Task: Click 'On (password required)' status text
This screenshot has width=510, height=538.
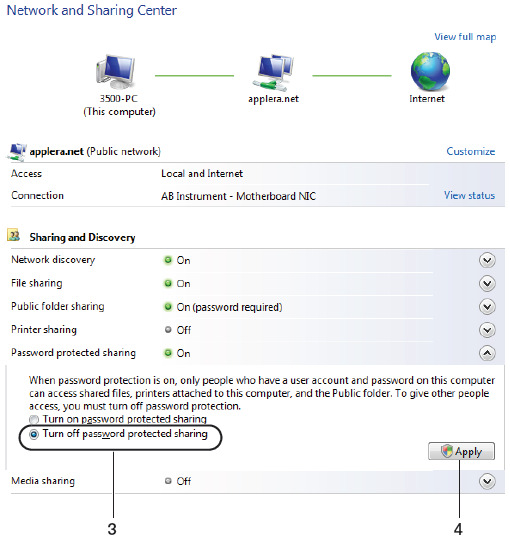Action: click(x=229, y=307)
